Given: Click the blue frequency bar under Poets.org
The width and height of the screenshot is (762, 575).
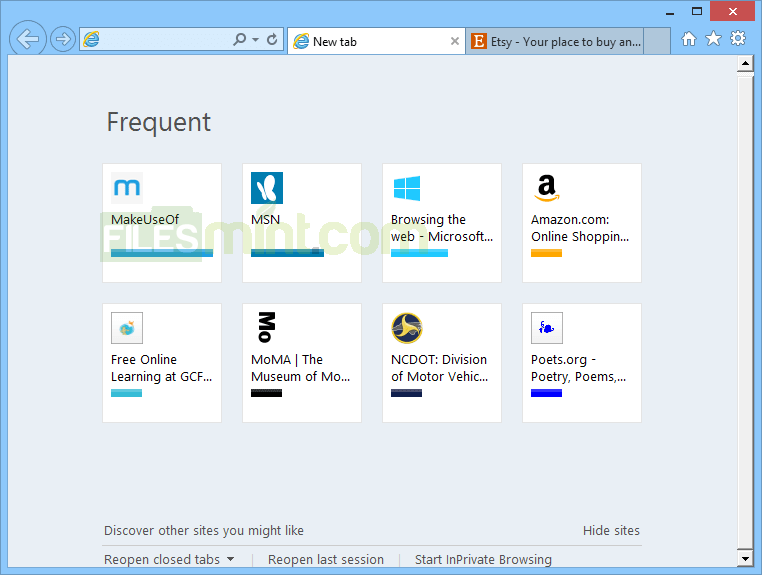Looking at the screenshot, I should [x=546, y=393].
